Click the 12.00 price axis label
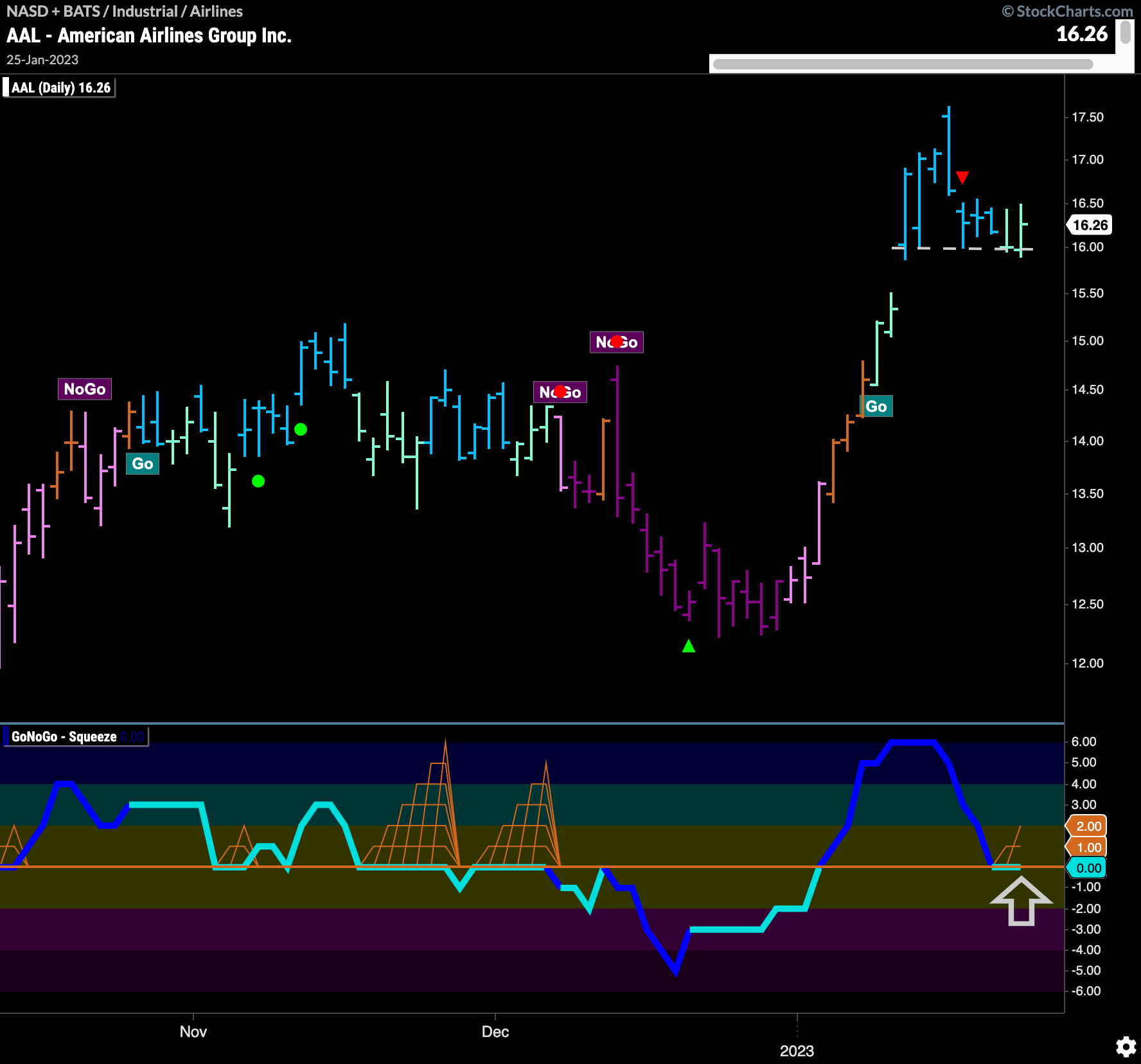The image size is (1141, 1064). pyautogui.click(x=1088, y=663)
